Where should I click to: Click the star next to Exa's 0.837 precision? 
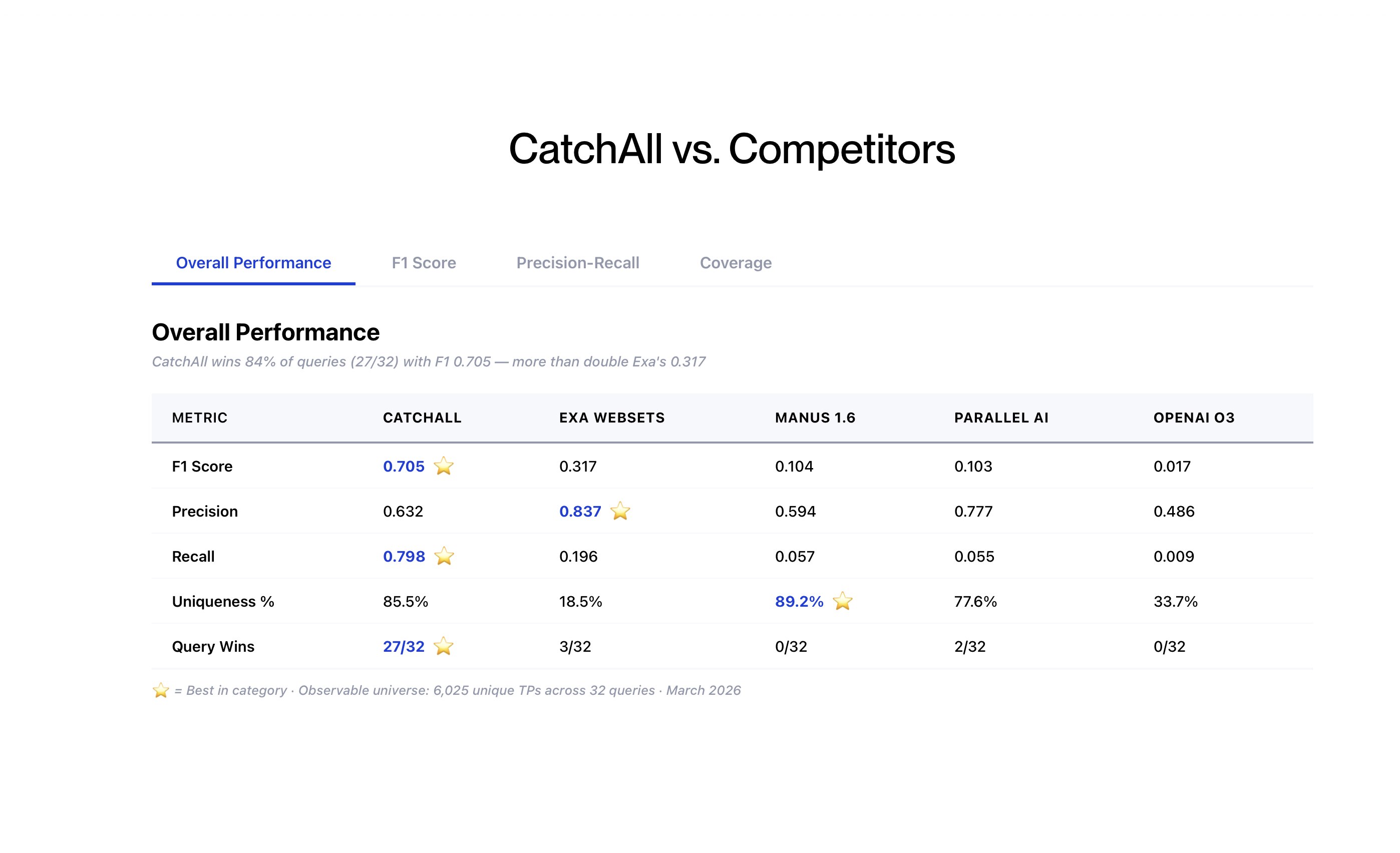[620, 511]
